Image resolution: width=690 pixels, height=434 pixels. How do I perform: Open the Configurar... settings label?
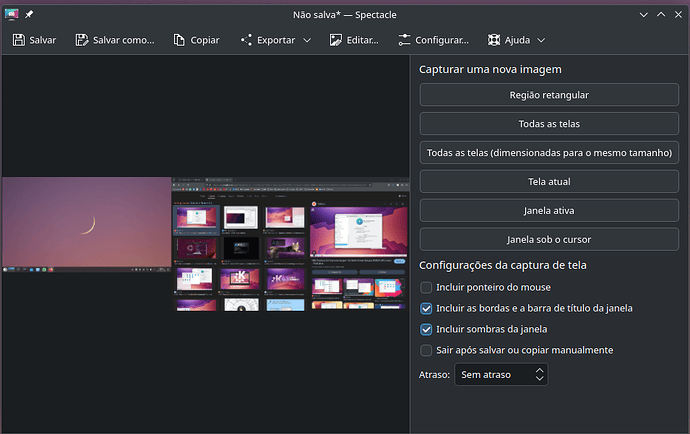442,40
